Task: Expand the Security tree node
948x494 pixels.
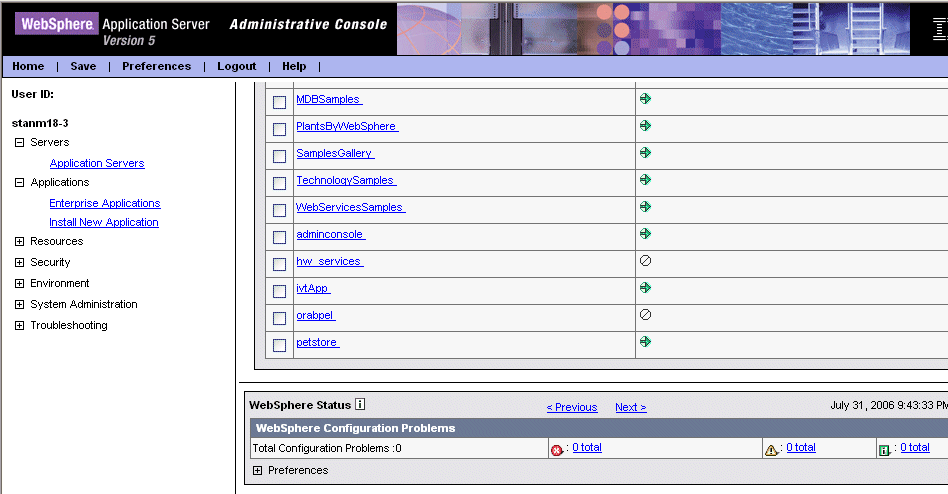Action: coord(19,262)
